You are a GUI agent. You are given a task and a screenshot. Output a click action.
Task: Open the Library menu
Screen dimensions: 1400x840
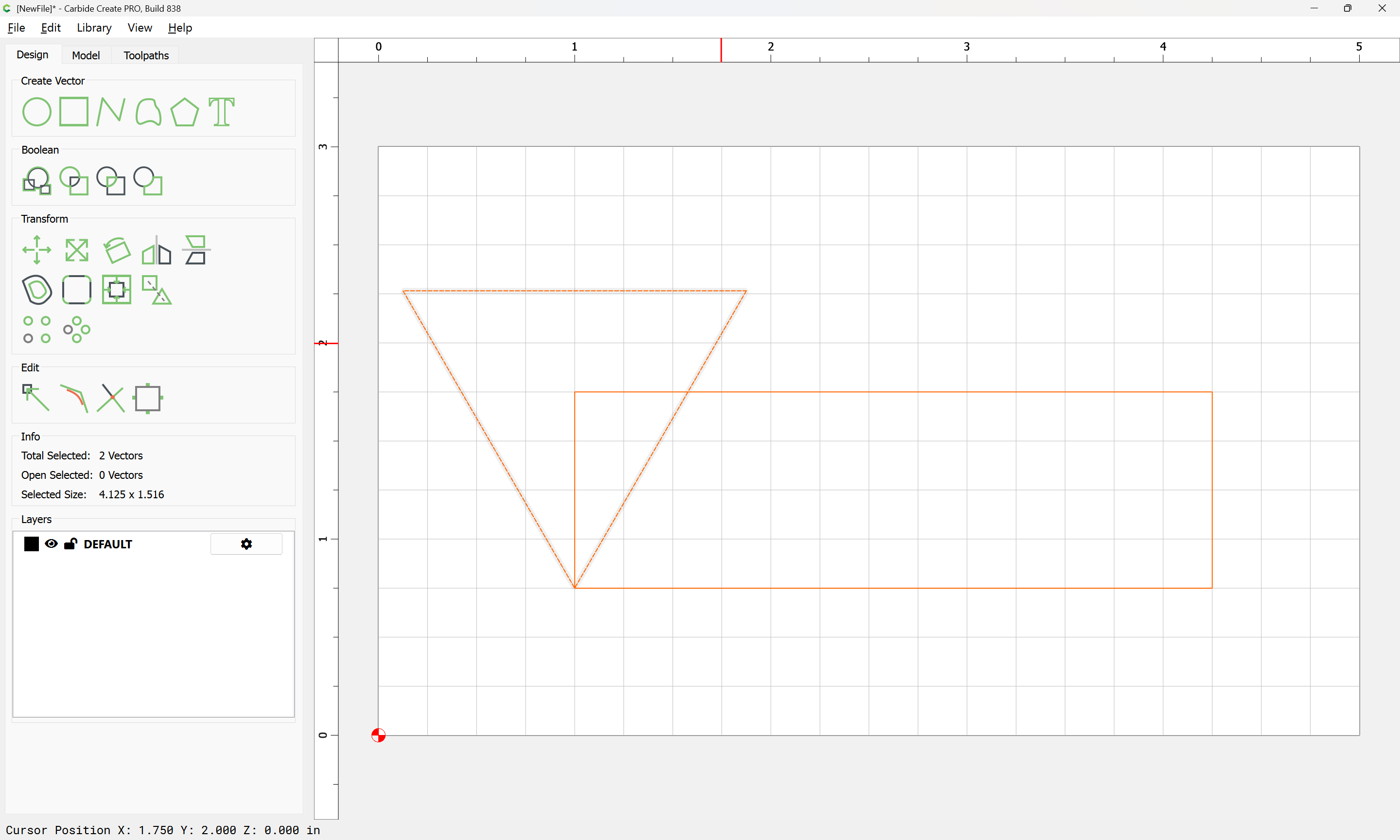94,28
